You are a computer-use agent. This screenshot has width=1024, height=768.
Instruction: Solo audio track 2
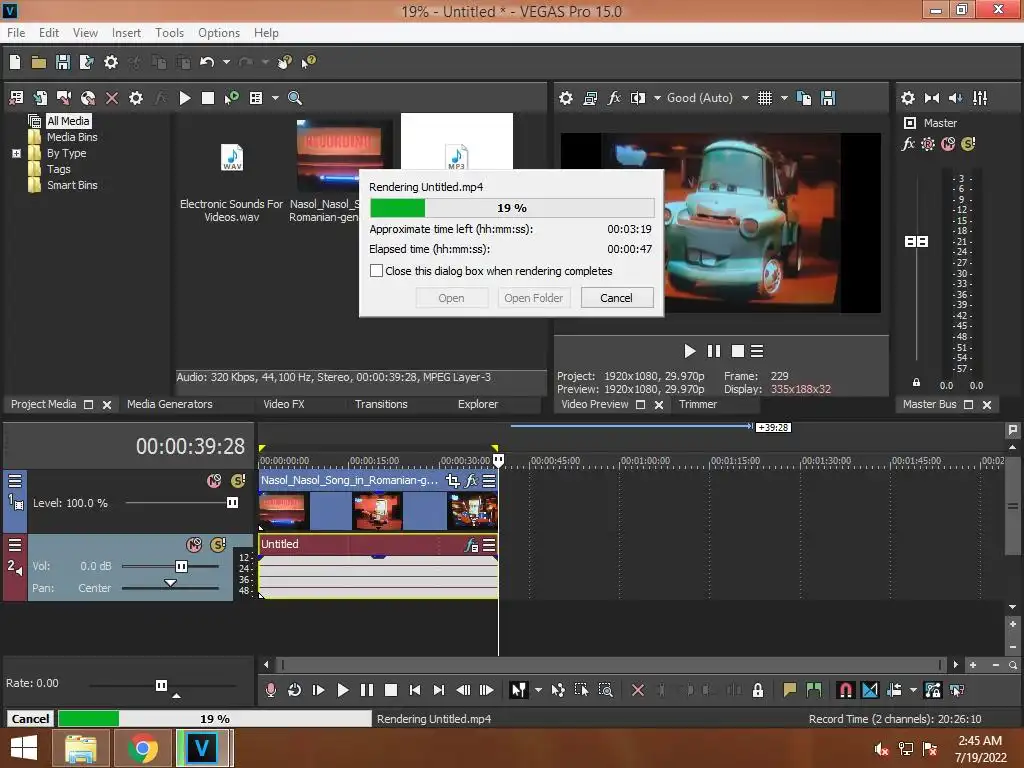click(218, 545)
